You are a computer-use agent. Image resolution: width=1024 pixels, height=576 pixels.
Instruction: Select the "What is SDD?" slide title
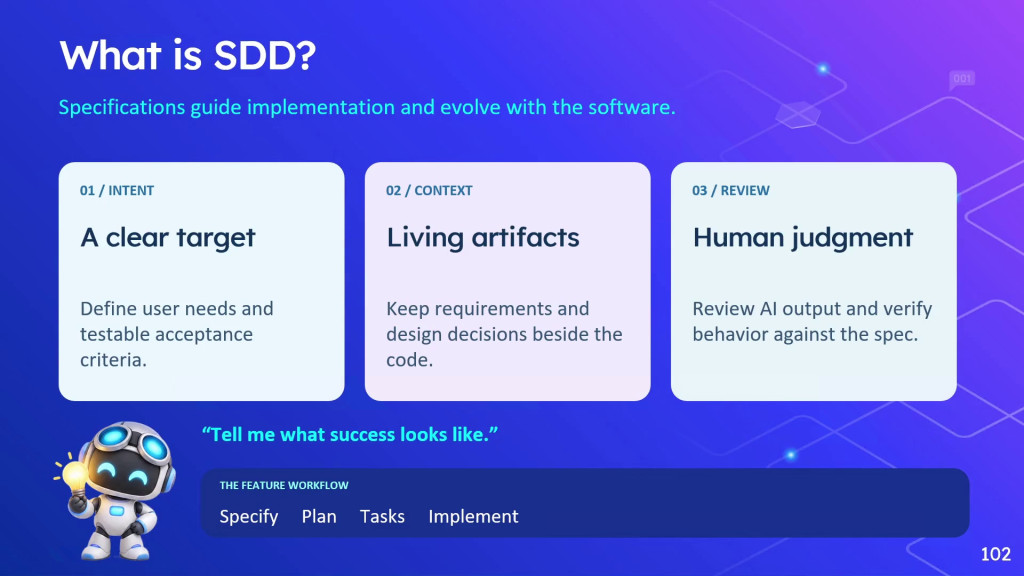pyautogui.click(x=187, y=55)
